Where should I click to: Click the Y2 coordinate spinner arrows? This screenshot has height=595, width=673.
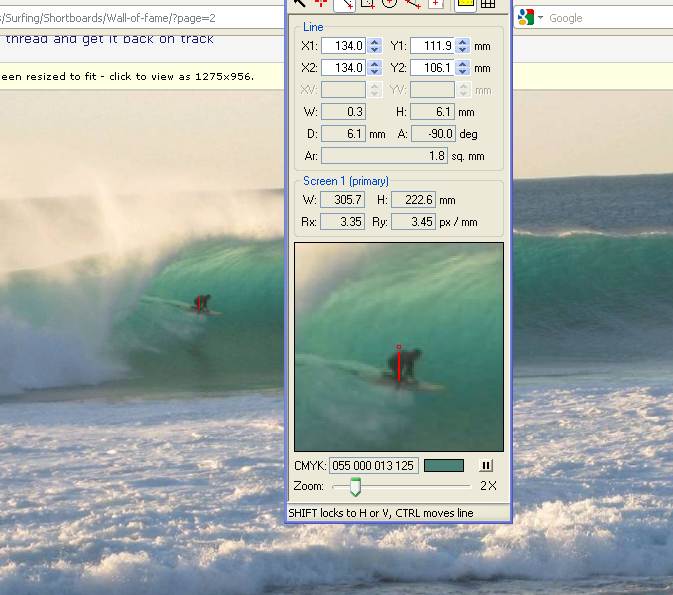(462, 68)
